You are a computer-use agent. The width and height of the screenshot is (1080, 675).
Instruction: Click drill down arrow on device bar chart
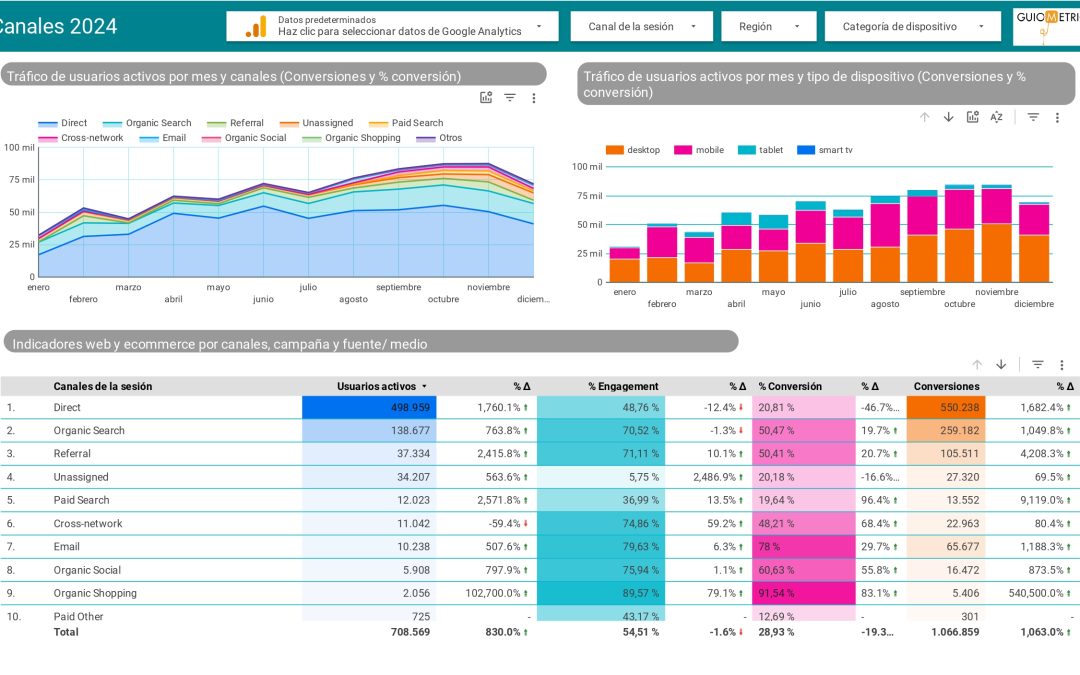(948, 117)
